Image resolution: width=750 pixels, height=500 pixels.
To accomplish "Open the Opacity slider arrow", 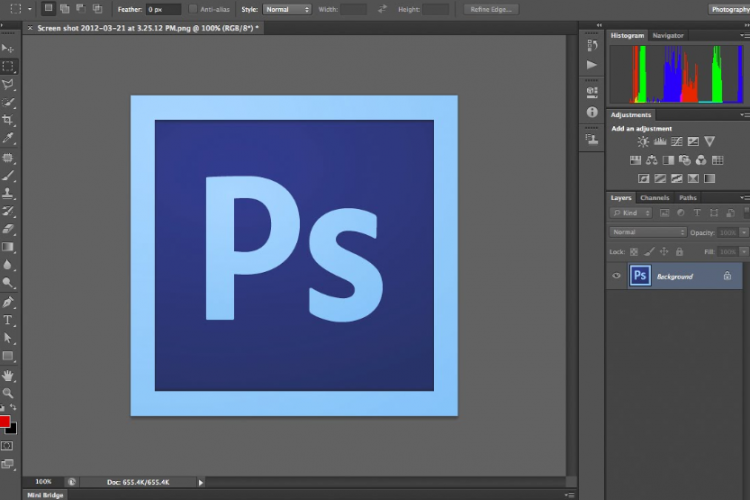I will [744, 233].
